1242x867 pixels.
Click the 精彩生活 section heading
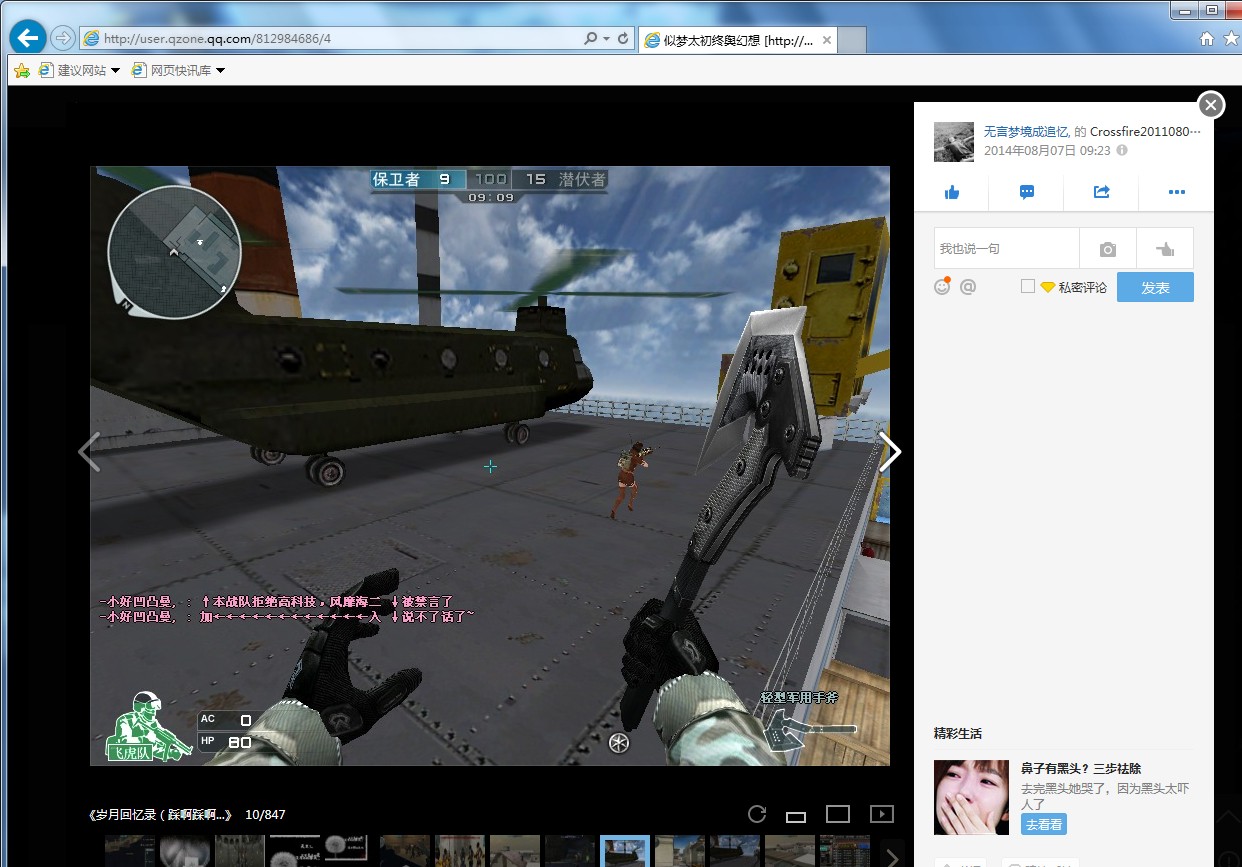point(958,733)
